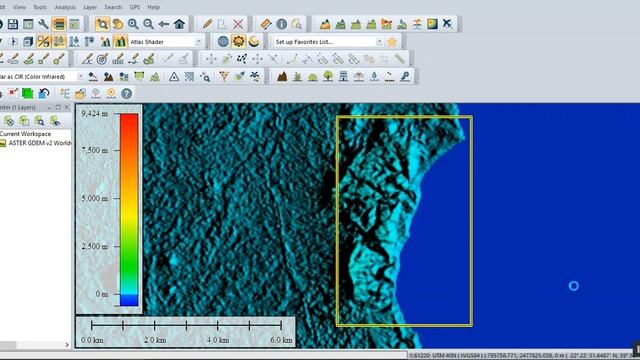Open the Search menu
The width and height of the screenshot is (640, 360).
tap(113, 7)
